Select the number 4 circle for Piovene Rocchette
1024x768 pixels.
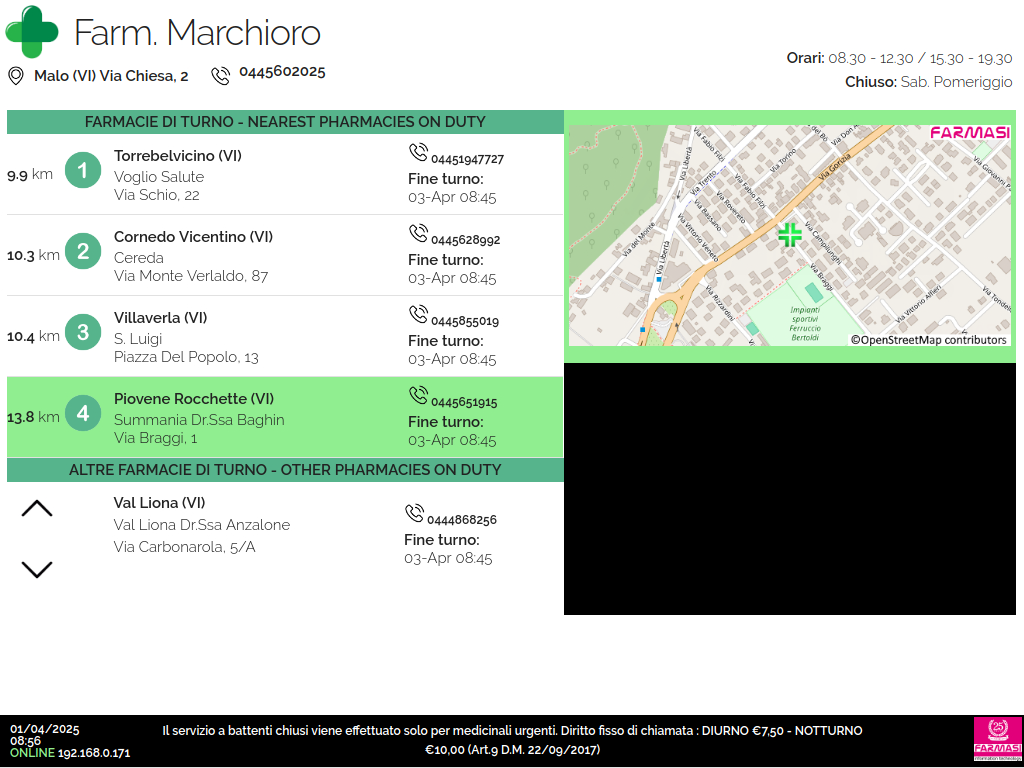click(83, 413)
